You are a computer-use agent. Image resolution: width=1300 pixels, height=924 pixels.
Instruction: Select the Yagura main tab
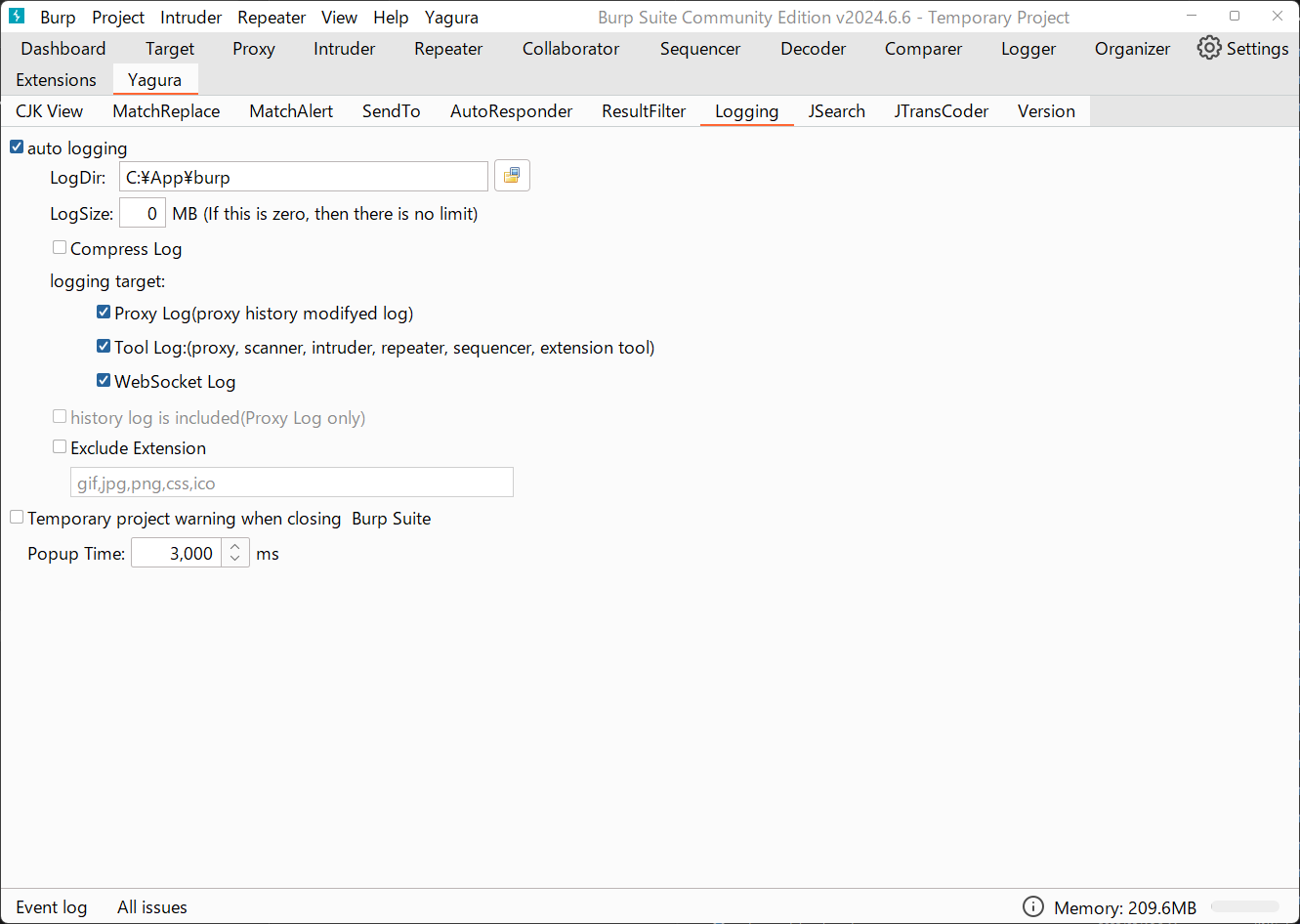155,80
